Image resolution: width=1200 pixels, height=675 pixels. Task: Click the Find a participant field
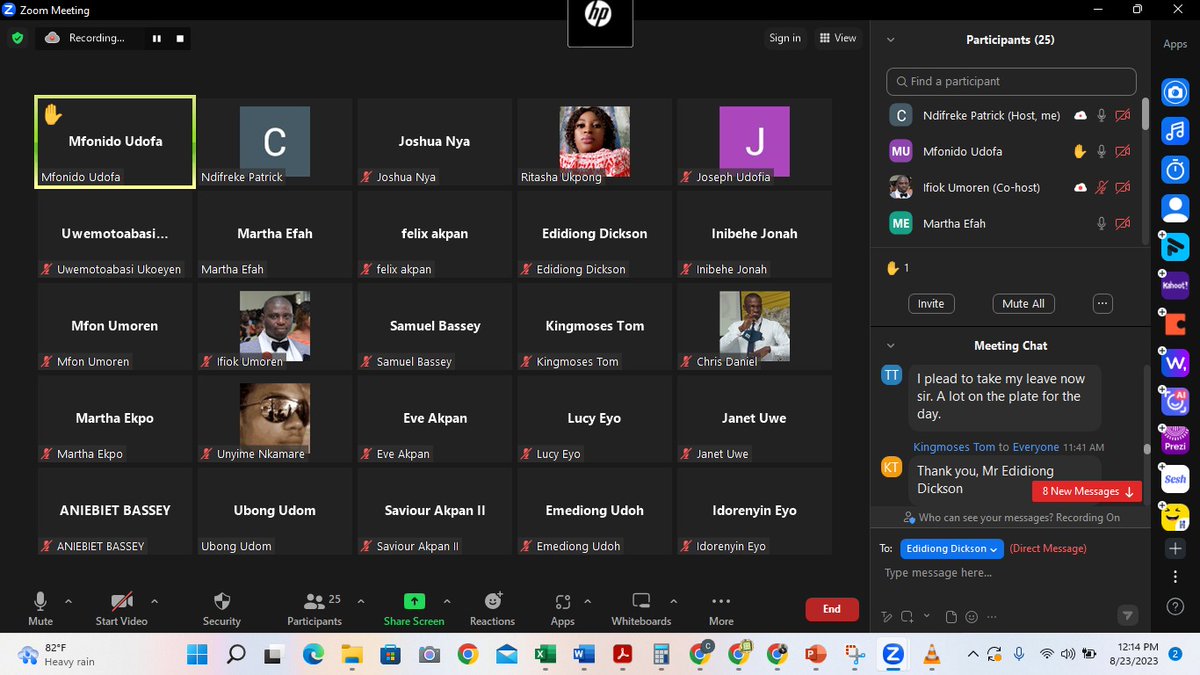[x=1011, y=81]
